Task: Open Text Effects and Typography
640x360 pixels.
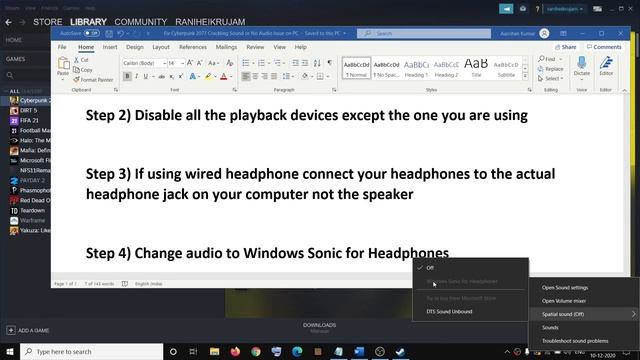Action: (x=192, y=76)
